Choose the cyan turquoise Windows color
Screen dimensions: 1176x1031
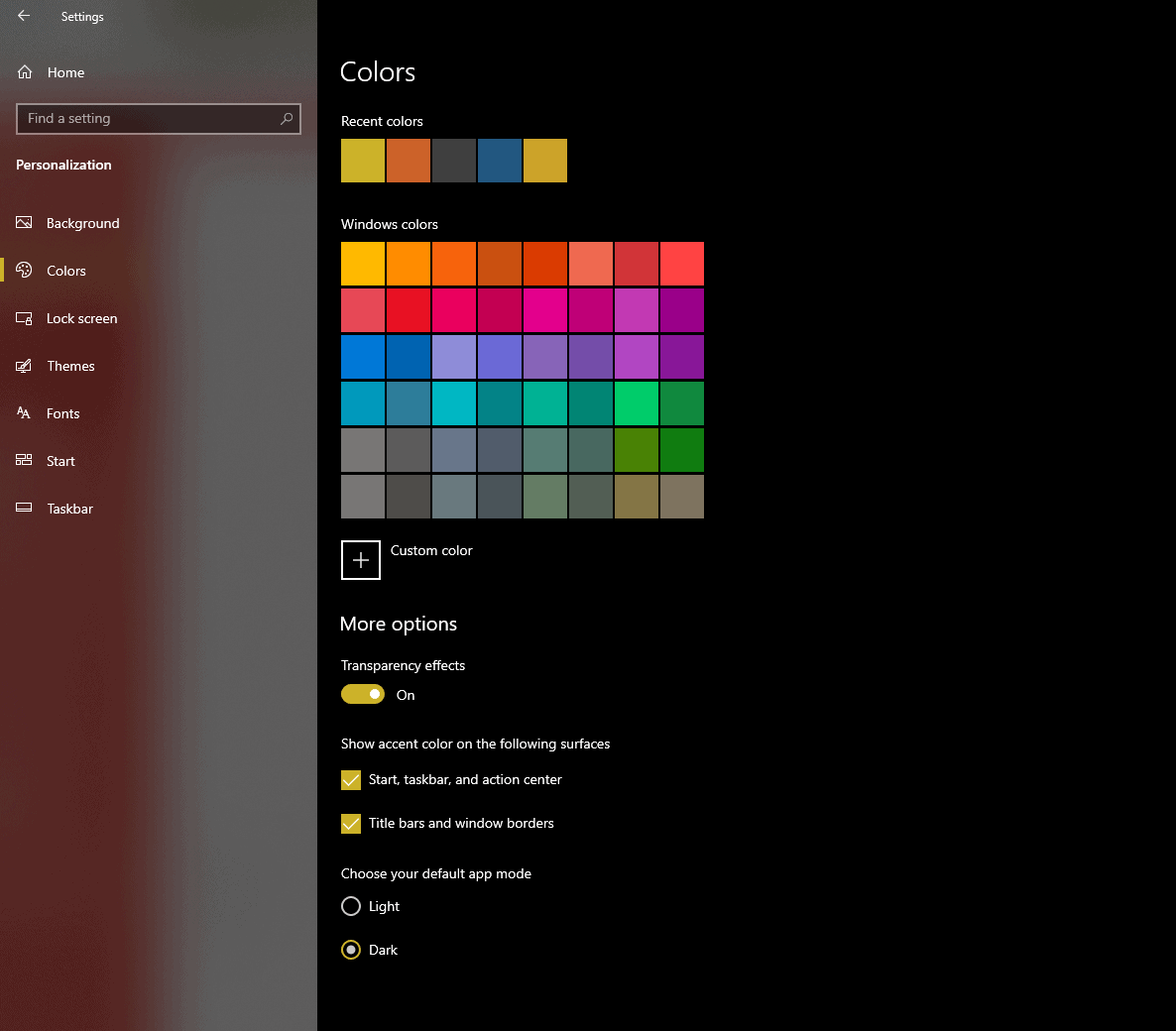pyautogui.click(x=454, y=402)
